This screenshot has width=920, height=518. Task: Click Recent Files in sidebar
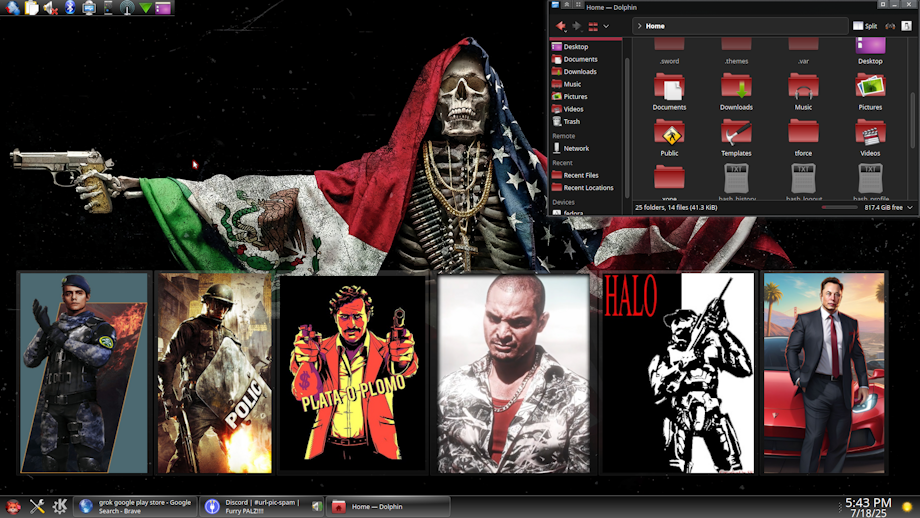pyautogui.click(x=580, y=175)
